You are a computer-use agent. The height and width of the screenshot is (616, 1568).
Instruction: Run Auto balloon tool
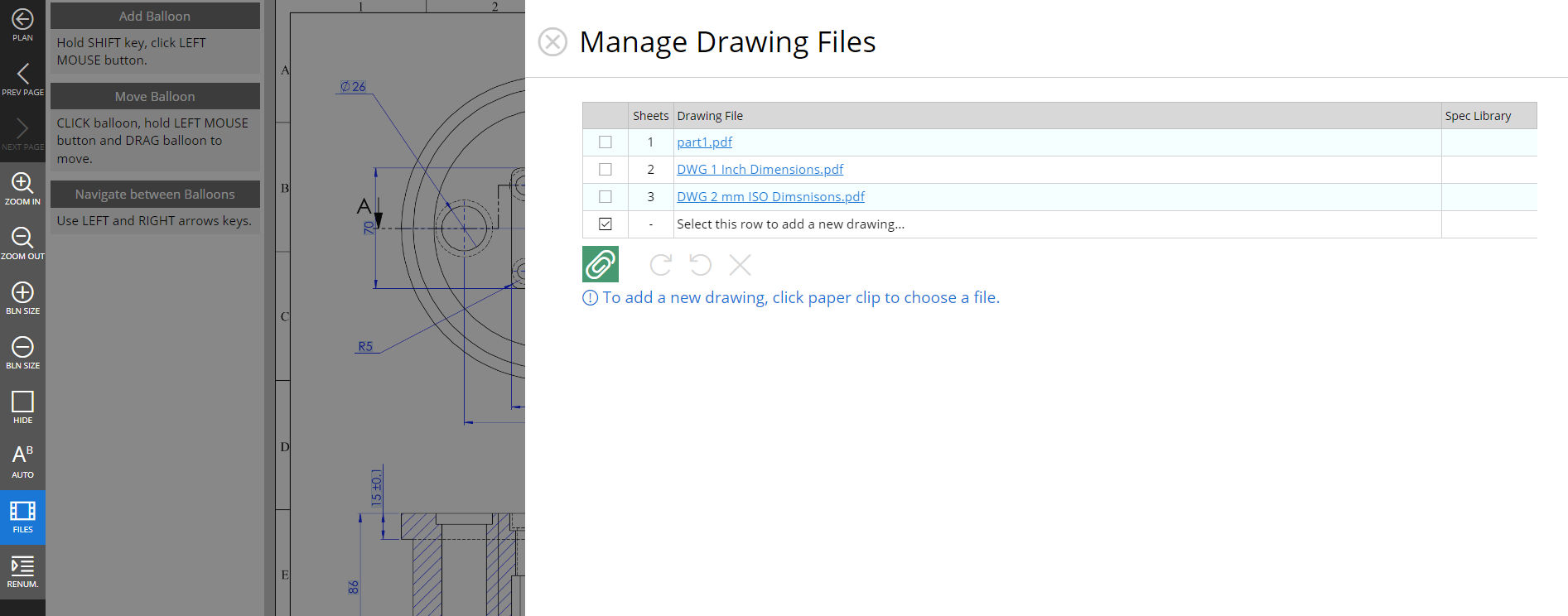coord(22,462)
